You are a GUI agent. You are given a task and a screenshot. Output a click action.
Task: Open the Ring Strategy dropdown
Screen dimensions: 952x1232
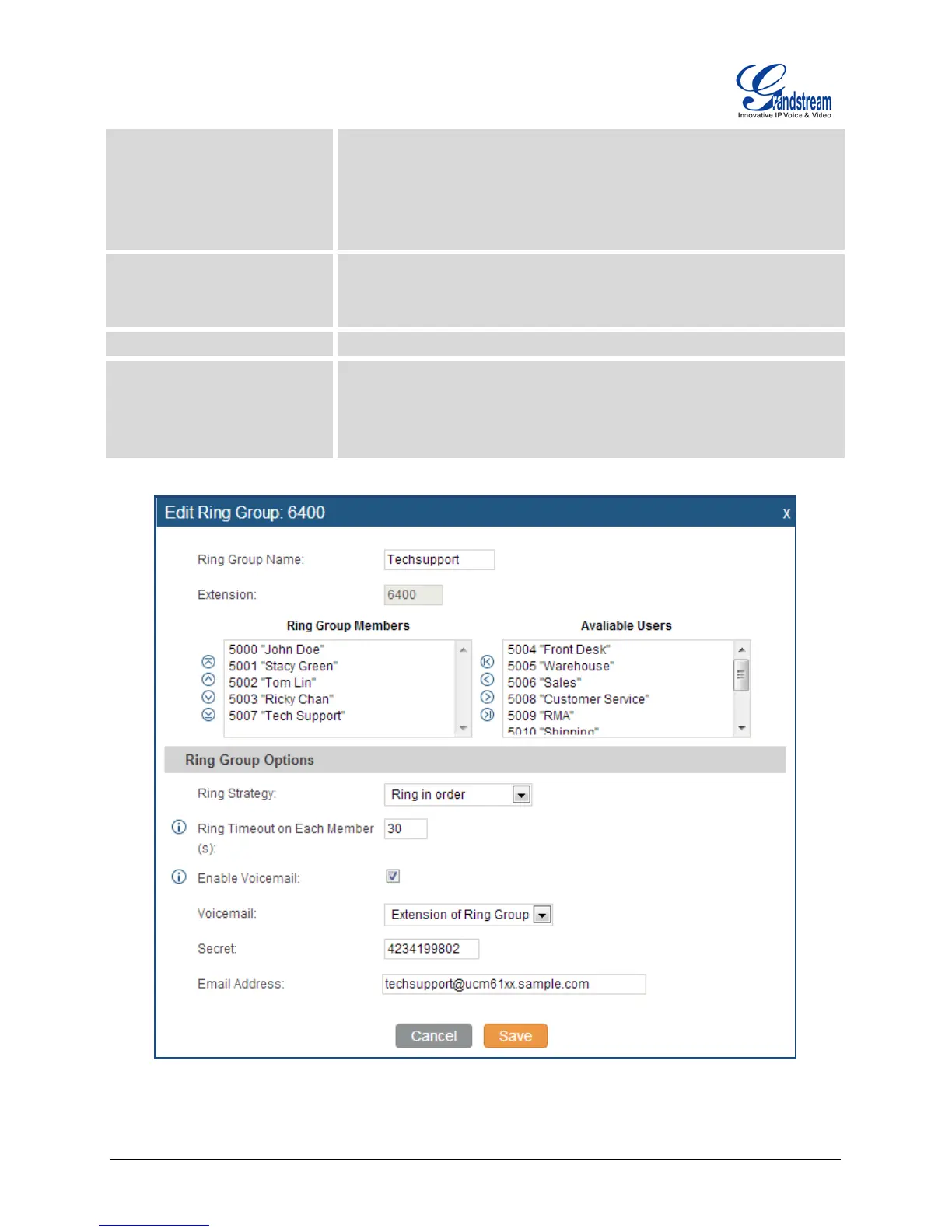click(x=458, y=794)
